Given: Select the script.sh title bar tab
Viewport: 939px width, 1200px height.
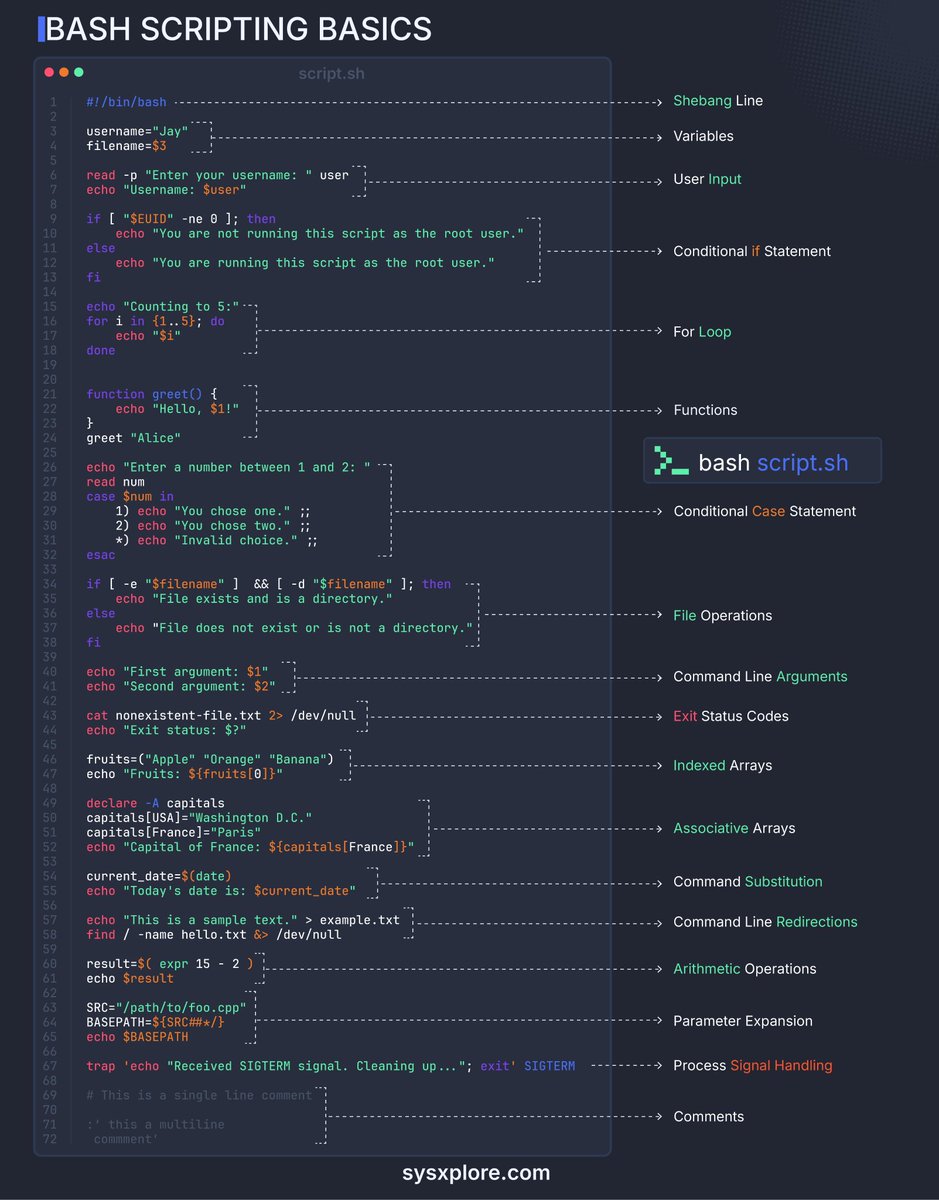Looking at the screenshot, I should point(332,73).
